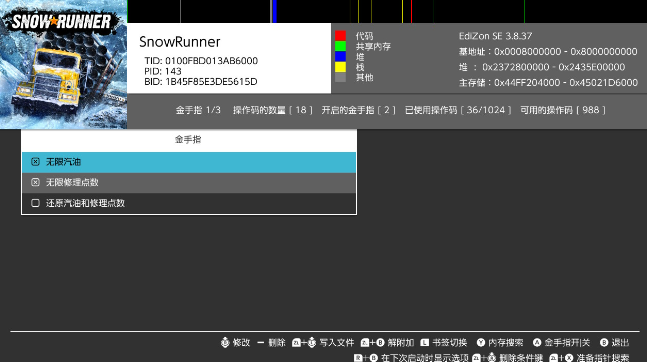Click the 已使用操作码 [ 36/1024 ] status
The width and height of the screenshot is (647, 362).
tap(458, 110)
